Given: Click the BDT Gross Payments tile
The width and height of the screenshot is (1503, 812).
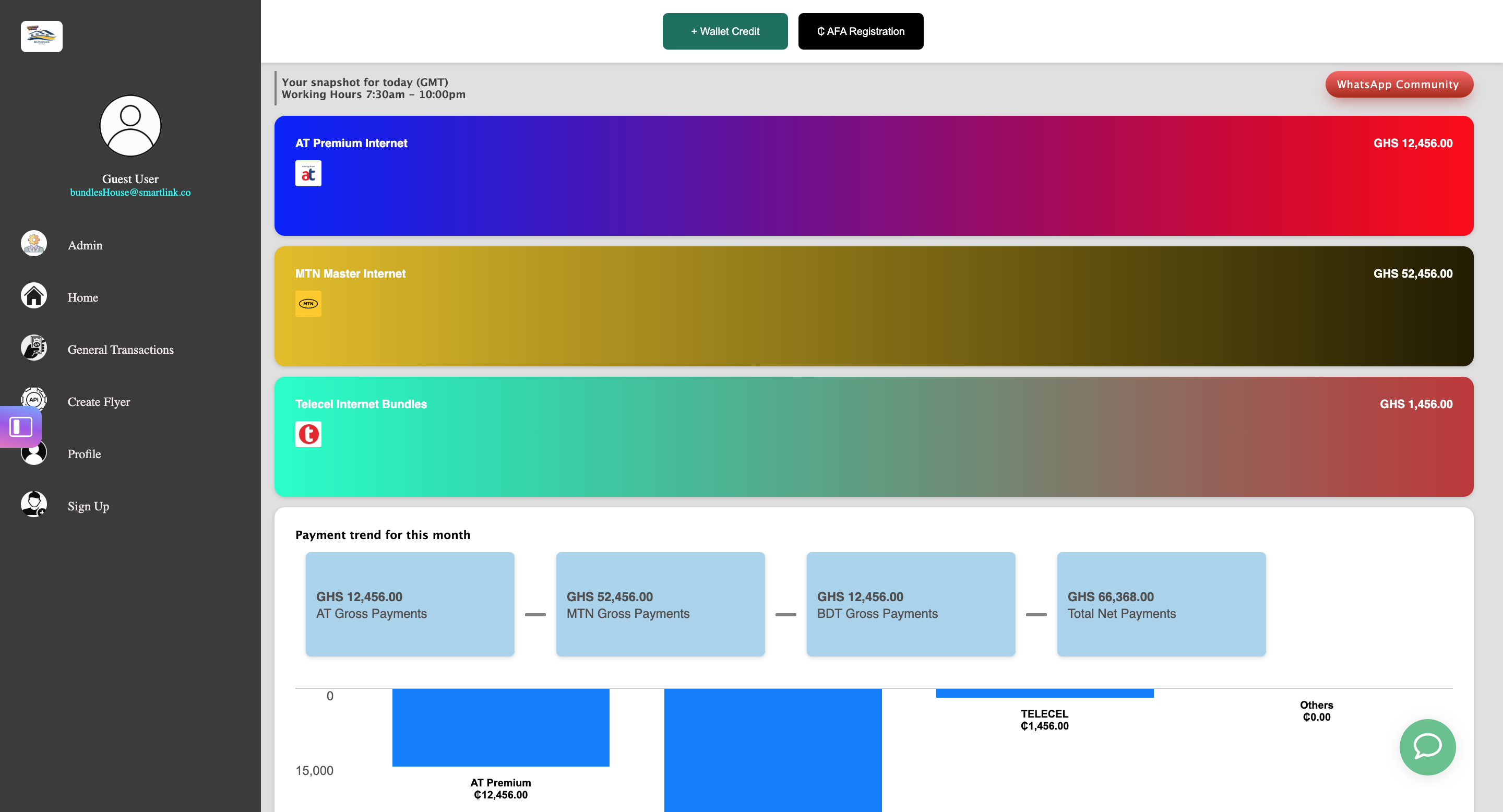Looking at the screenshot, I should (x=911, y=604).
